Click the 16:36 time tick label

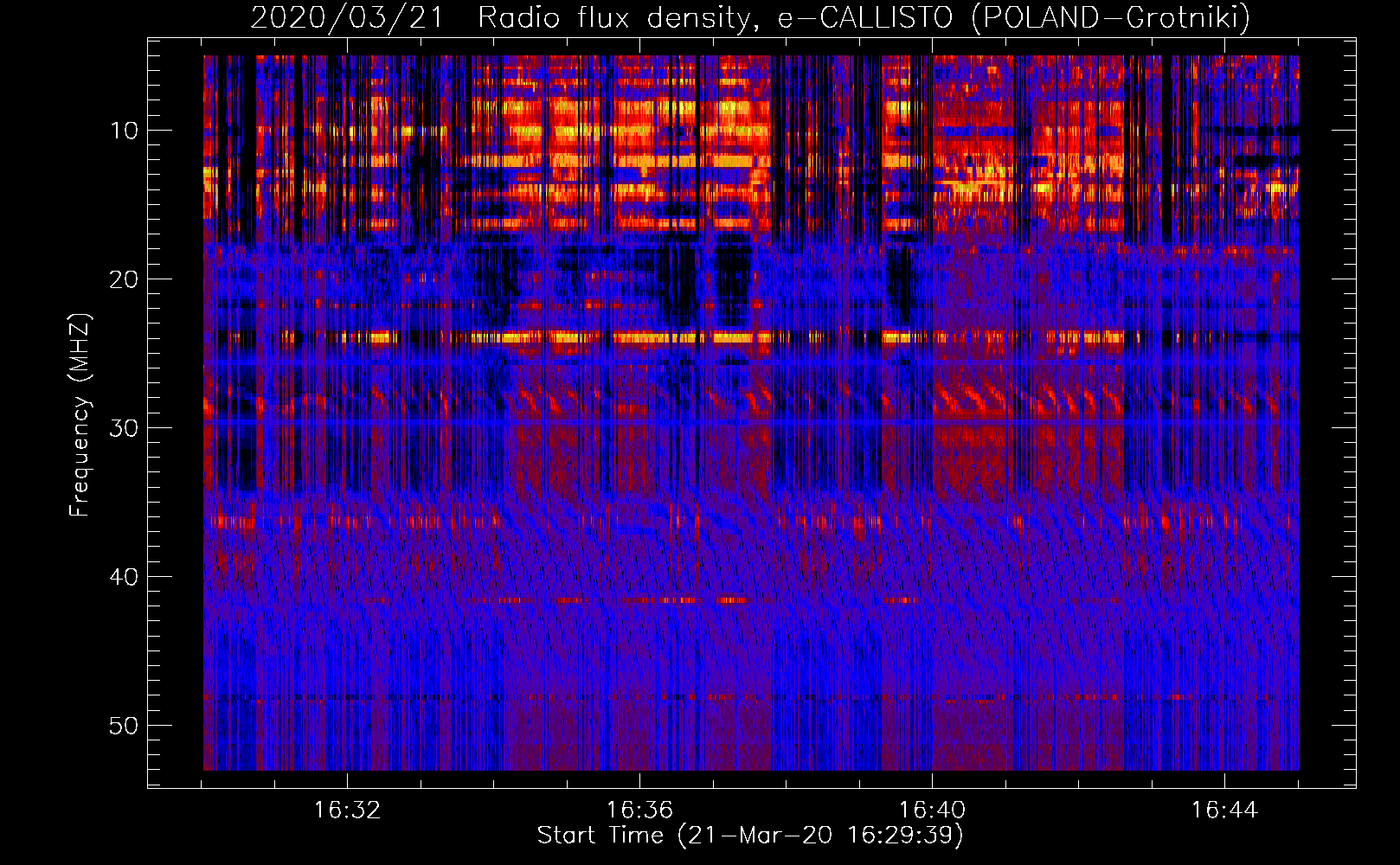639,811
